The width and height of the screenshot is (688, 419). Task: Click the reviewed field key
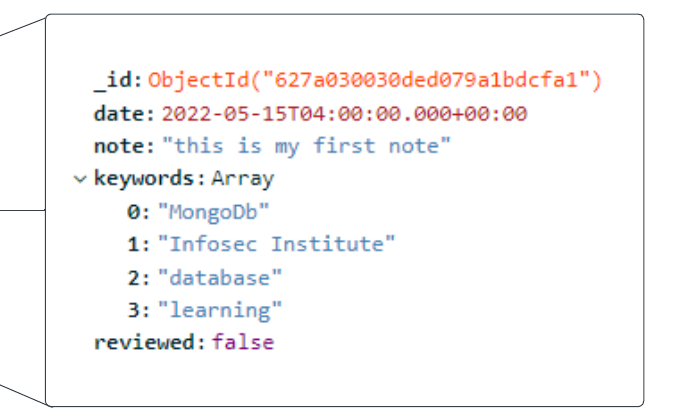147,343
